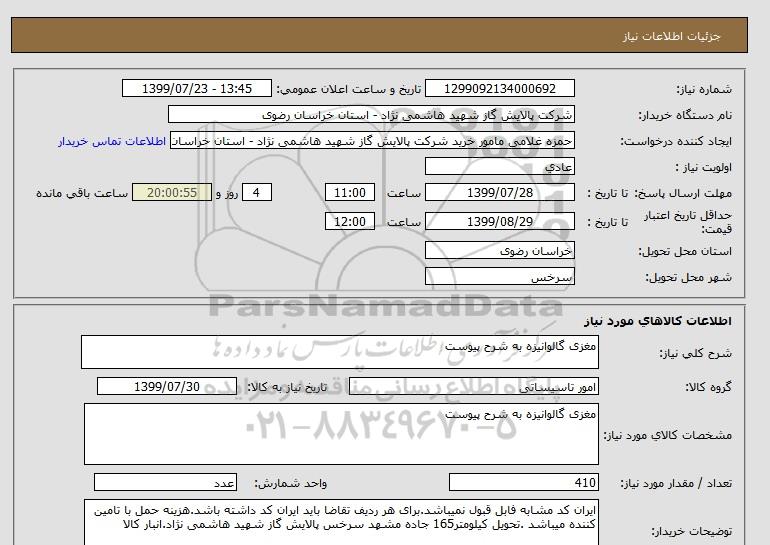Click goods need date field 1399/07/30

[x=167, y=386]
